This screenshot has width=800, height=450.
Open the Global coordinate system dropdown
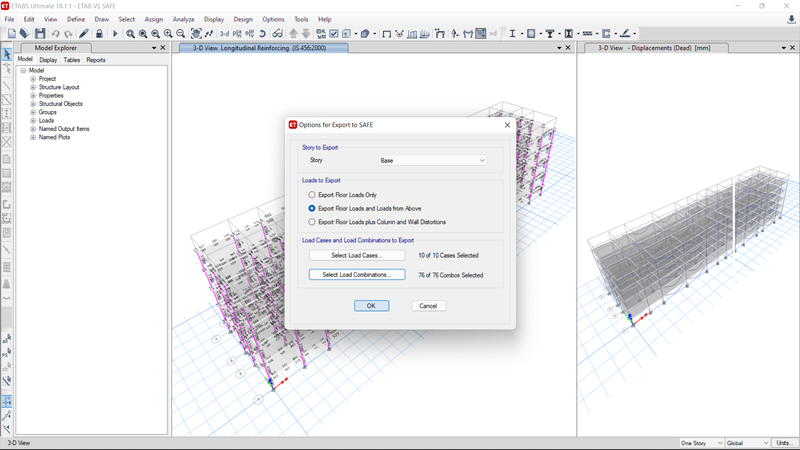pyautogui.click(x=747, y=443)
